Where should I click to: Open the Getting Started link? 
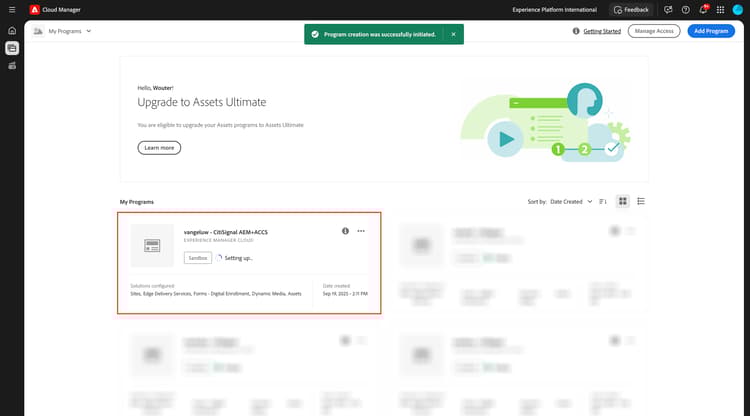pyautogui.click(x=602, y=31)
